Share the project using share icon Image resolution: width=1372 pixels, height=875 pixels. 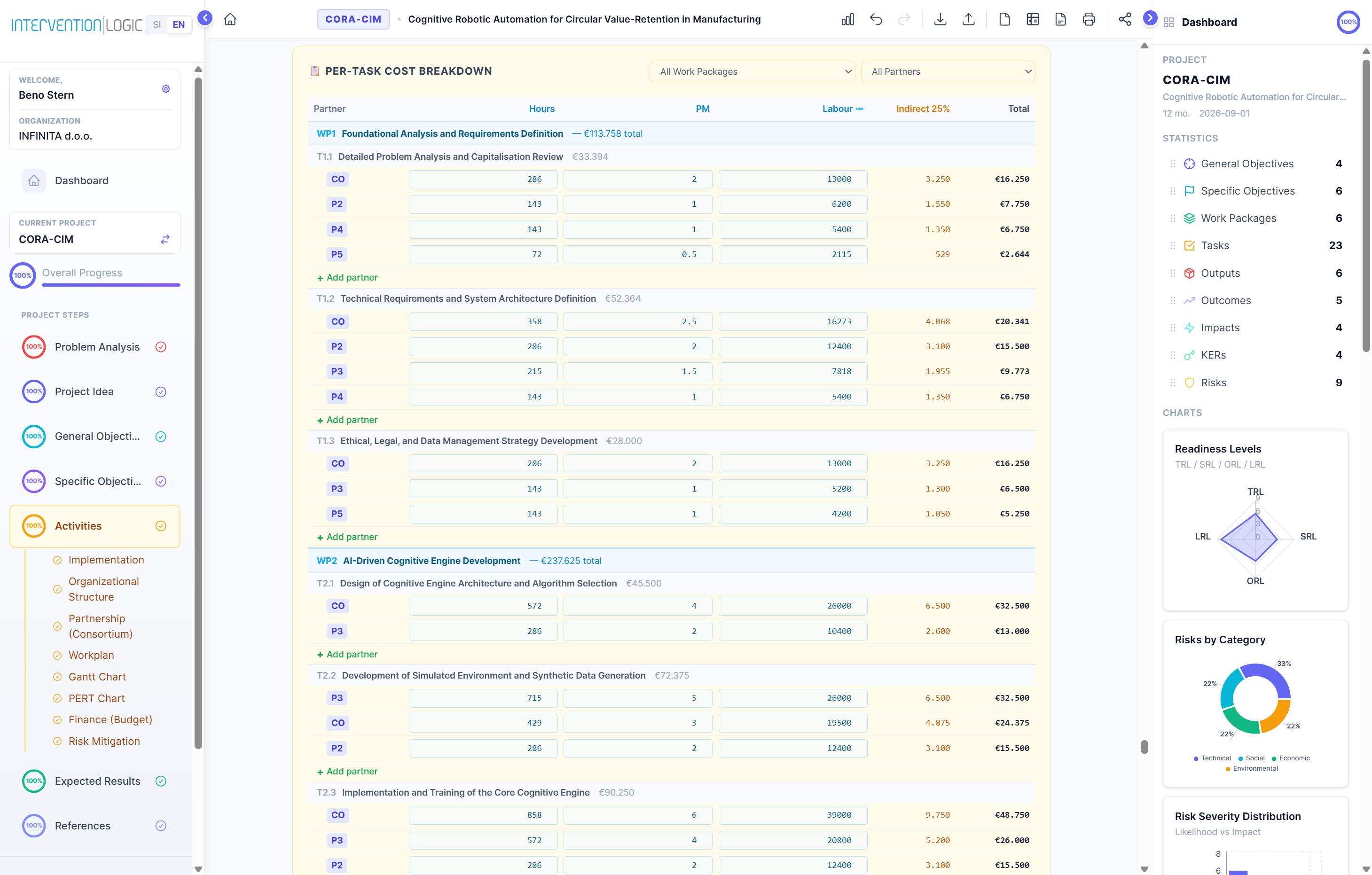[1125, 20]
